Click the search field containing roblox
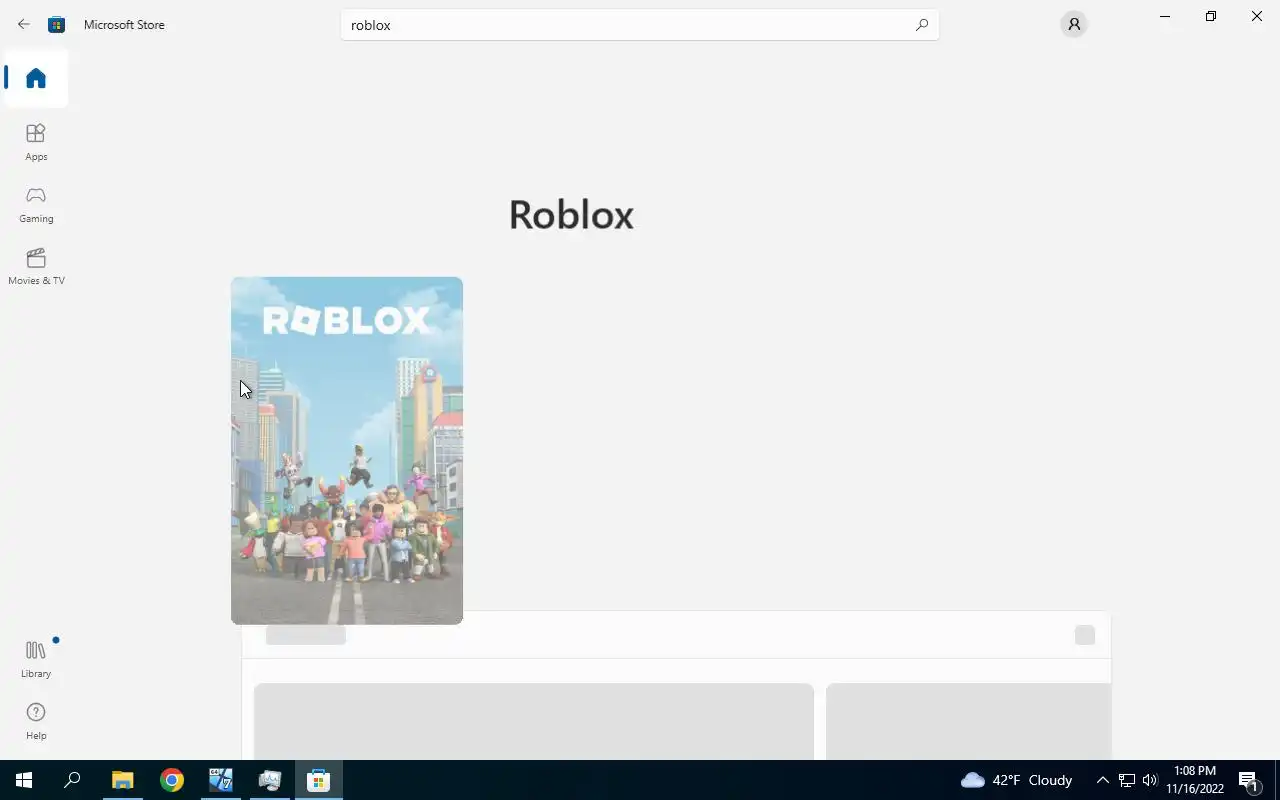The image size is (1280, 800). click(x=640, y=25)
